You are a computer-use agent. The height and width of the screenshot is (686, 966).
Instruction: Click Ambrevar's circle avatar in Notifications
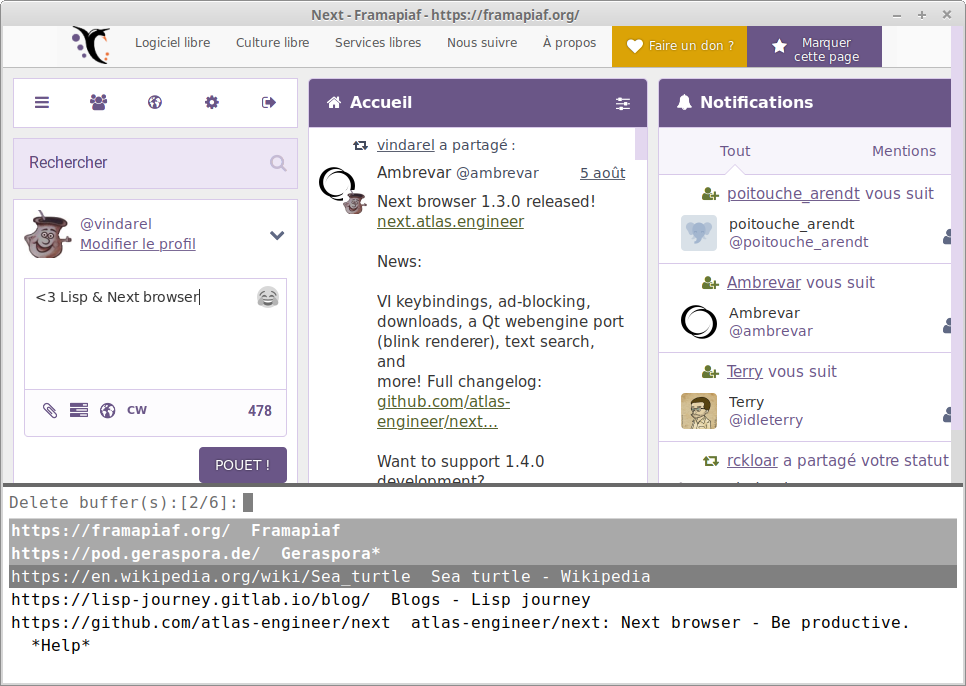[699, 322]
